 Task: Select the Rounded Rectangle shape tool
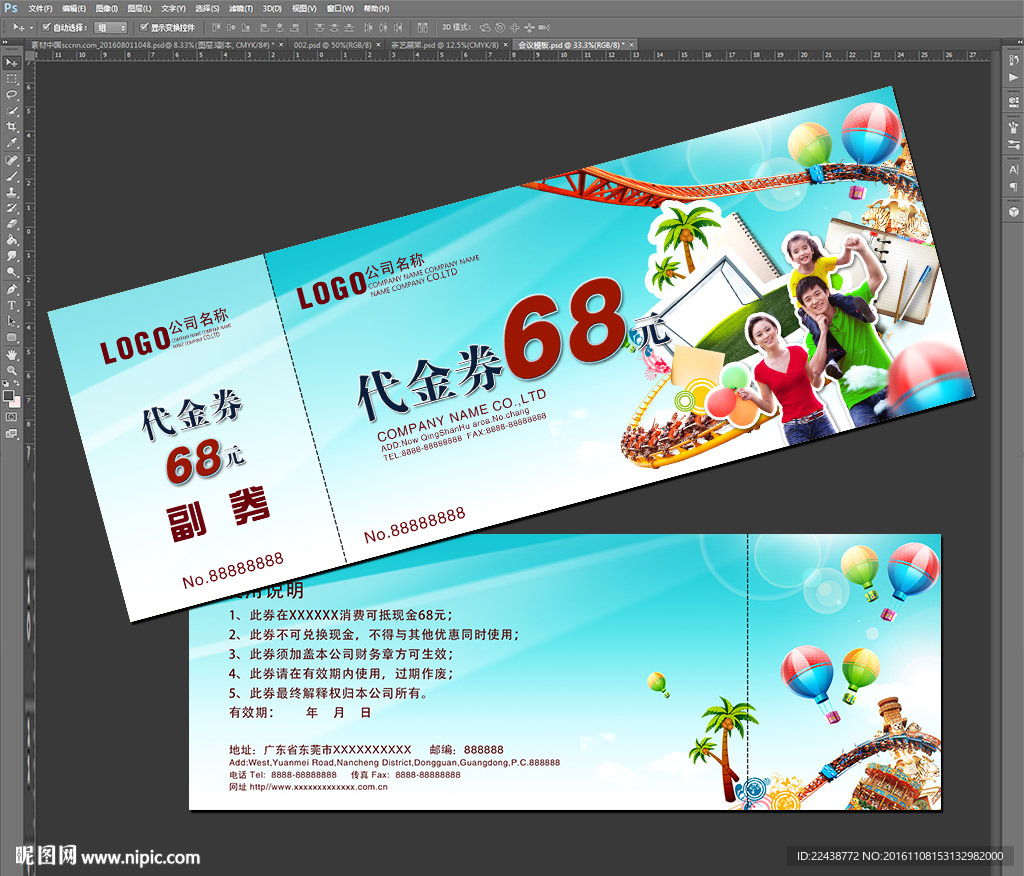[x=12, y=337]
